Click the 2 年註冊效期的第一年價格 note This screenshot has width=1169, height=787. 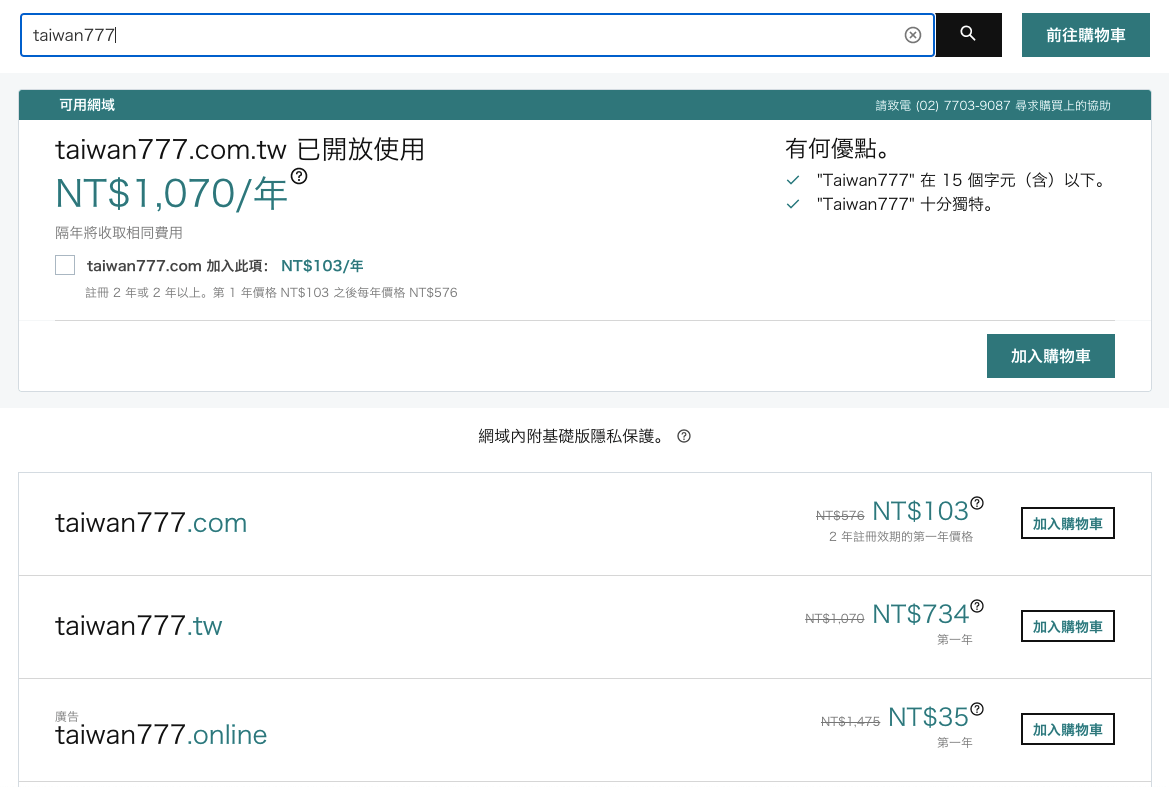[x=901, y=537]
